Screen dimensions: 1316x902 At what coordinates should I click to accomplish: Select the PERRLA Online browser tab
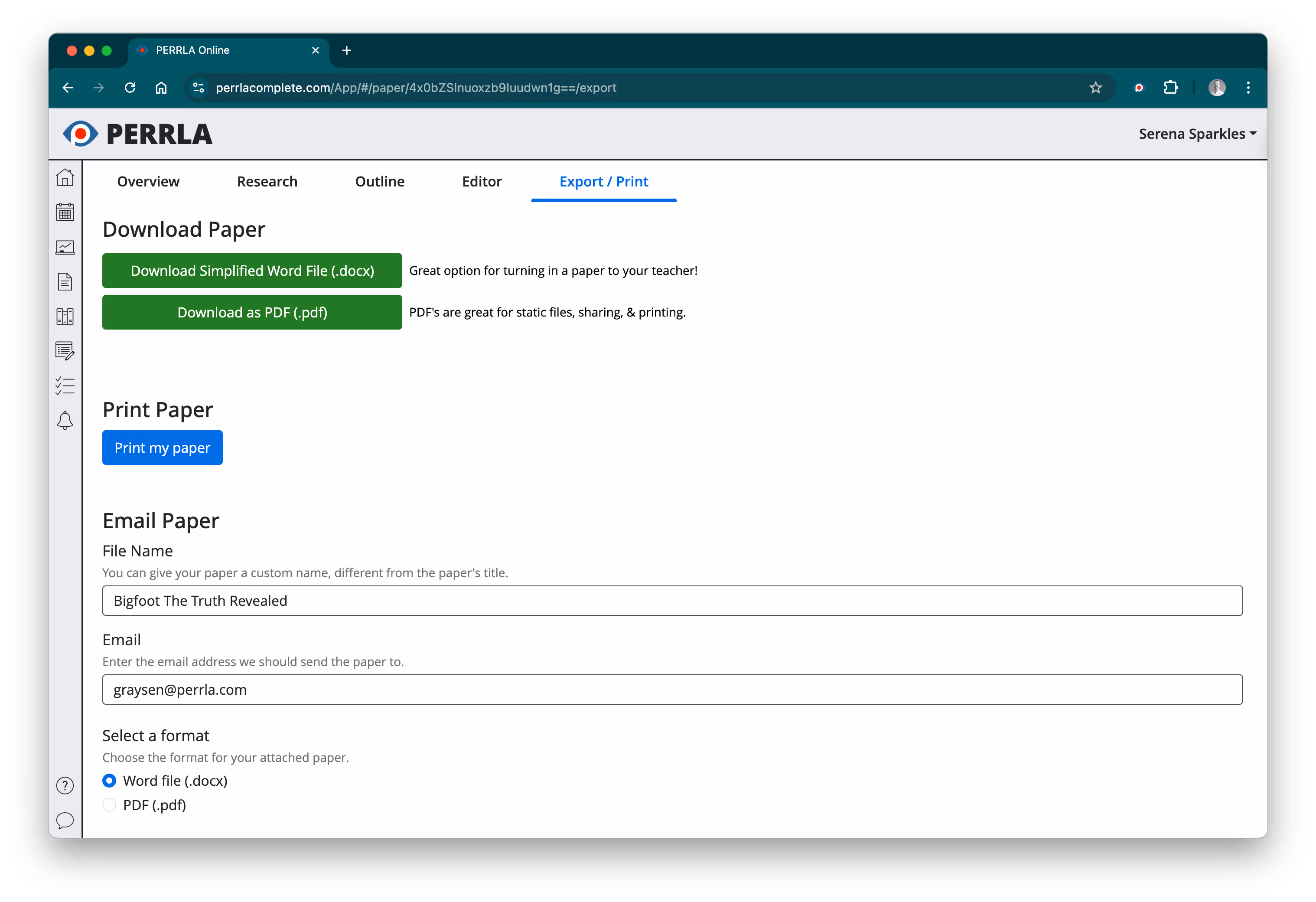tap(229, 50)
